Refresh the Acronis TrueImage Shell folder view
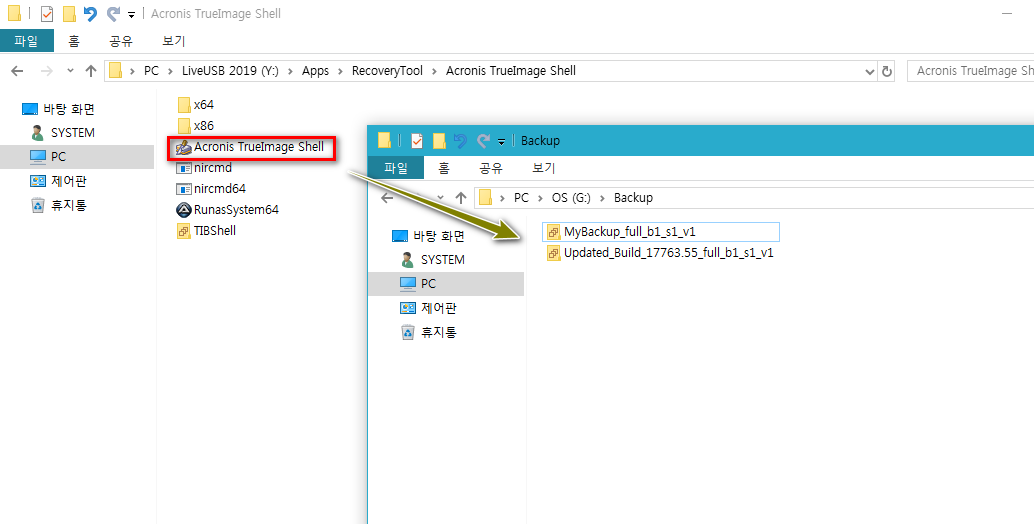 pyautogui.click(x=887, y=71)
